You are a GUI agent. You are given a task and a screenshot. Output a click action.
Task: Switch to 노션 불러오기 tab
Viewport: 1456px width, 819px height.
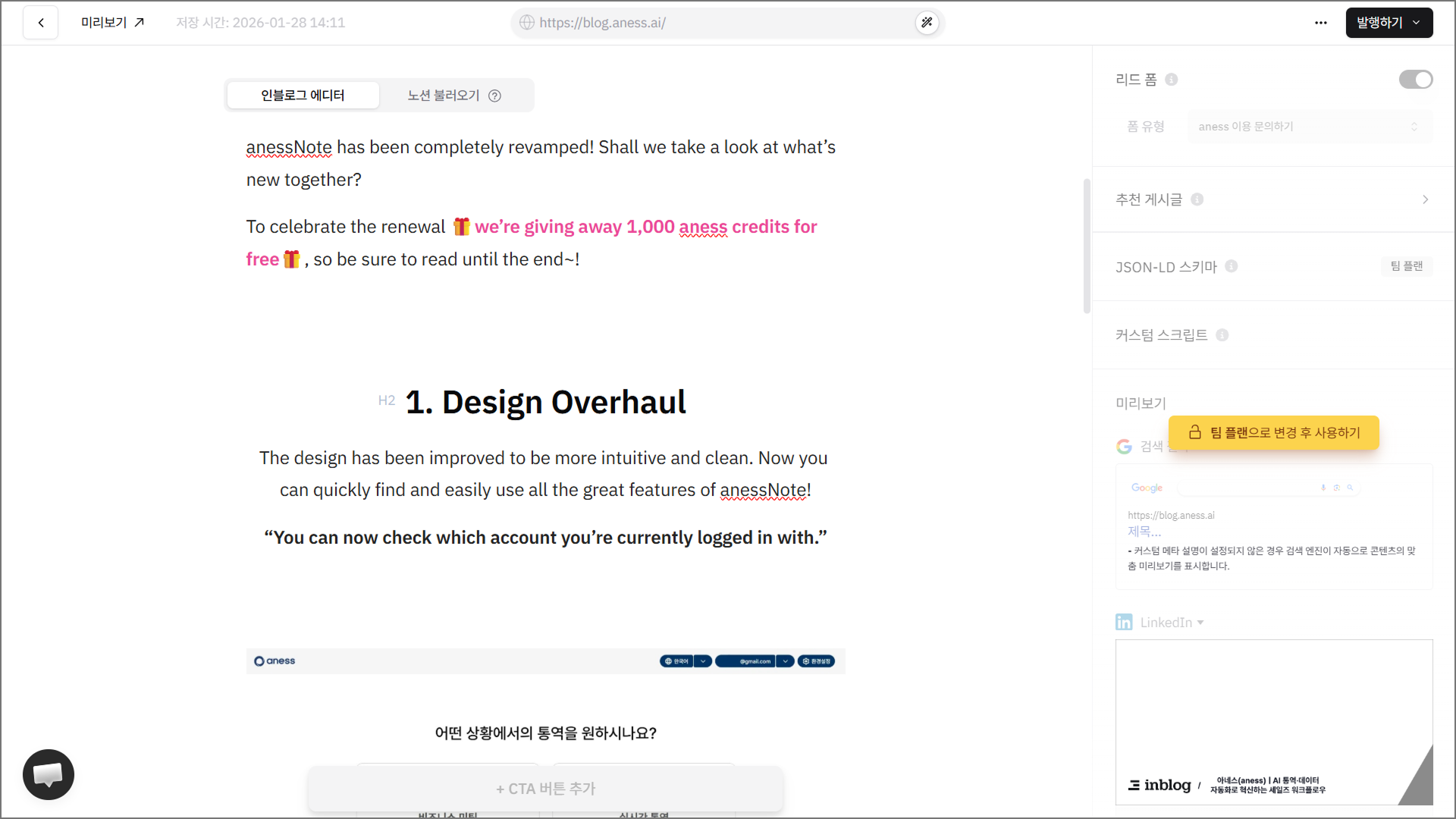(444, 96)
